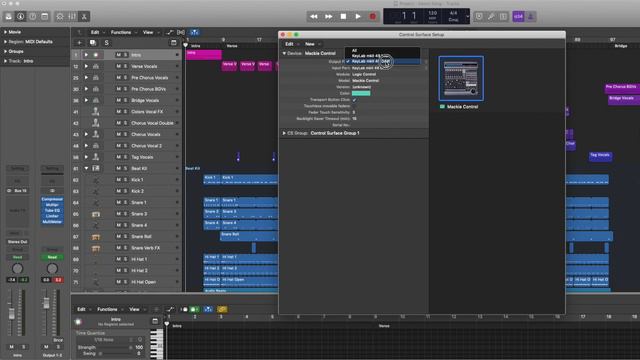Click the Chorus Vocal Double track microphone icon
Image resolution: width=640 pixels, height=360 pixels.
pos(96,123)
